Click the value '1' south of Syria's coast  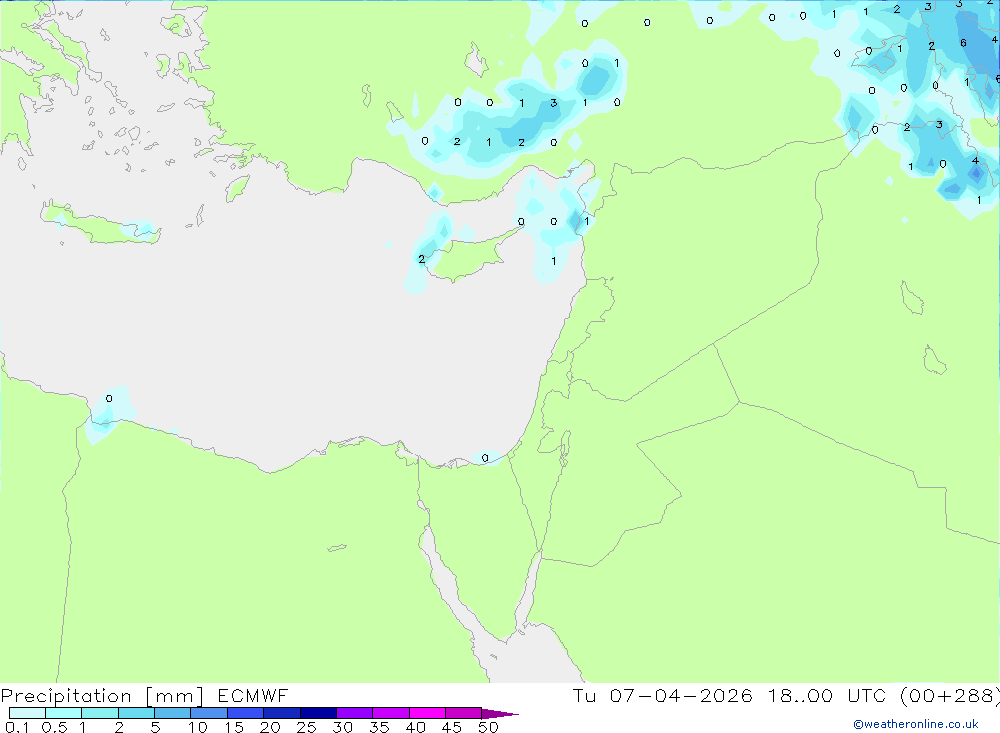click(x=554, y=261)
